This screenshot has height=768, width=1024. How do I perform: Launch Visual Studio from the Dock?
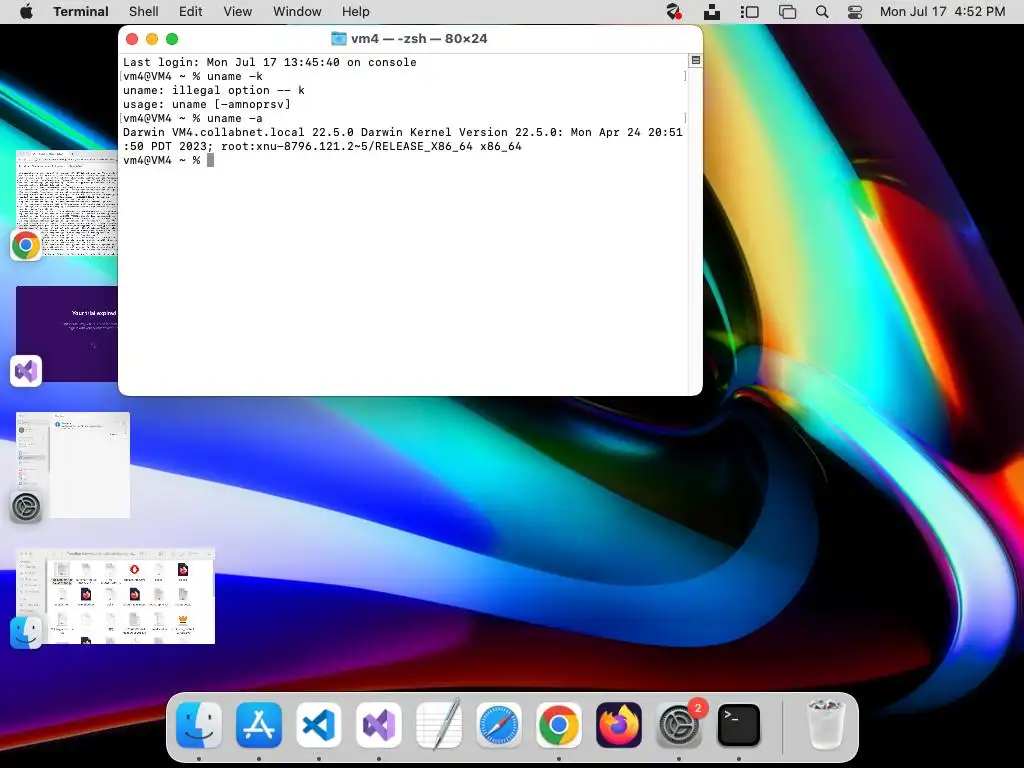coord(379,725)
